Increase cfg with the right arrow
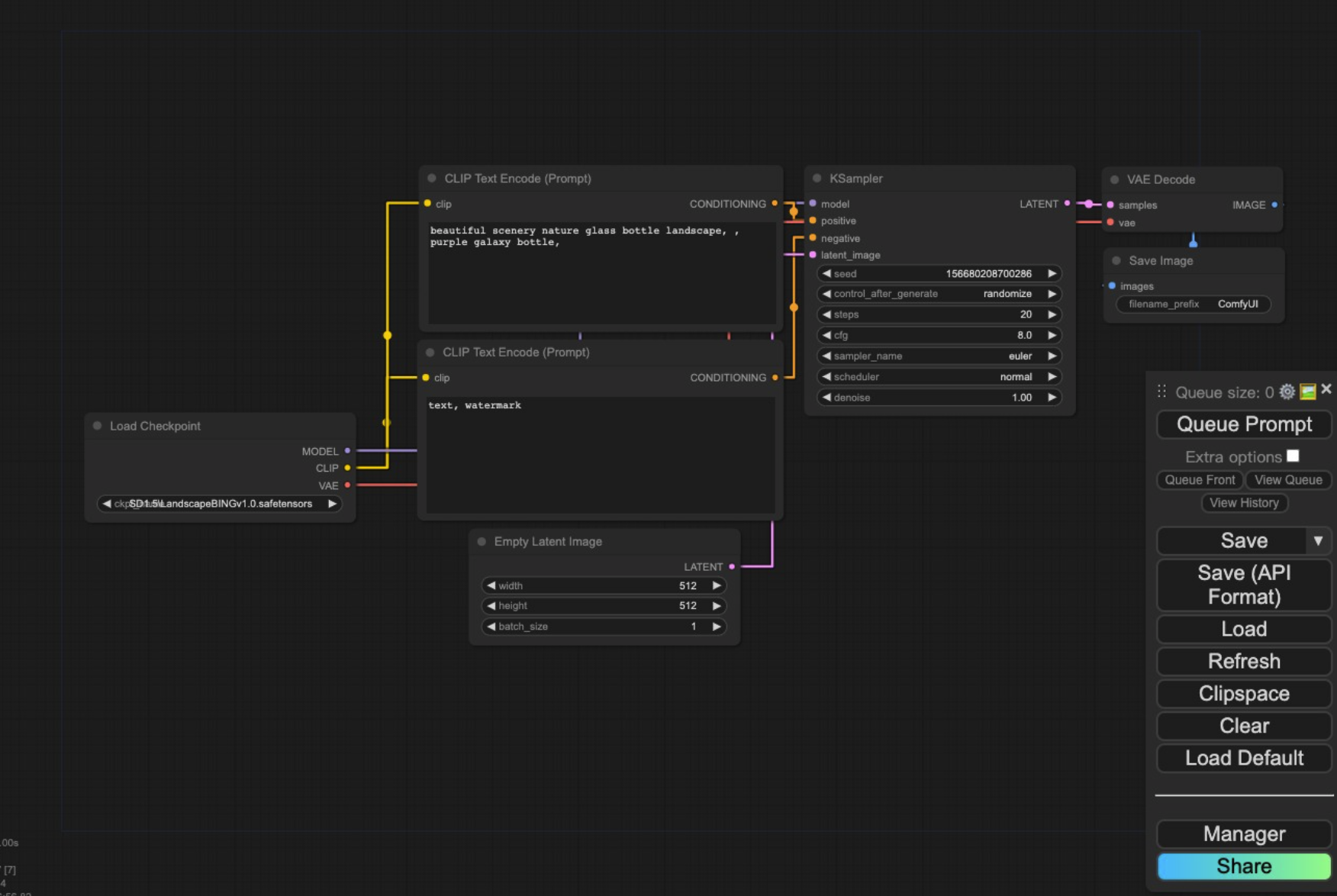 [1052, 335]
